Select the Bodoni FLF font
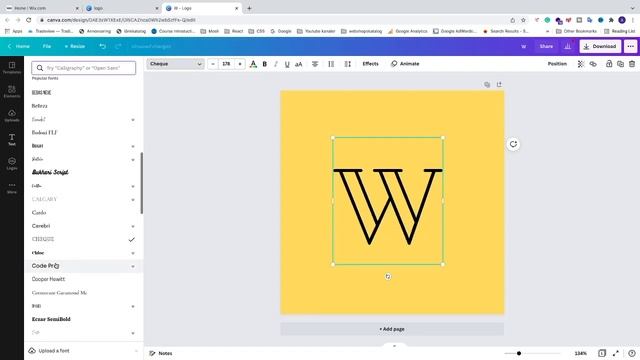 coord(44,132)
